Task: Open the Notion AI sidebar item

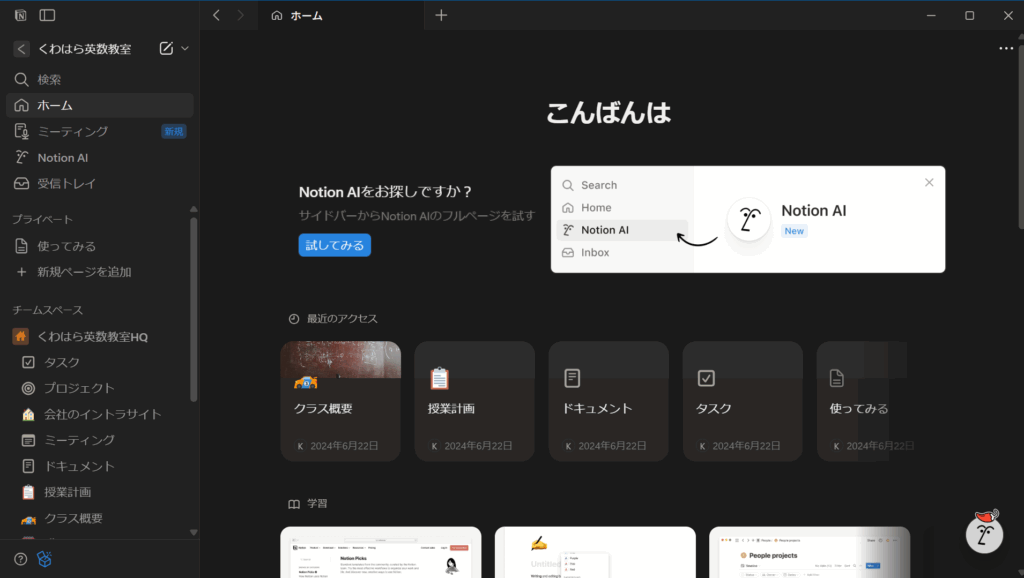Action: (x=62, y=157)
